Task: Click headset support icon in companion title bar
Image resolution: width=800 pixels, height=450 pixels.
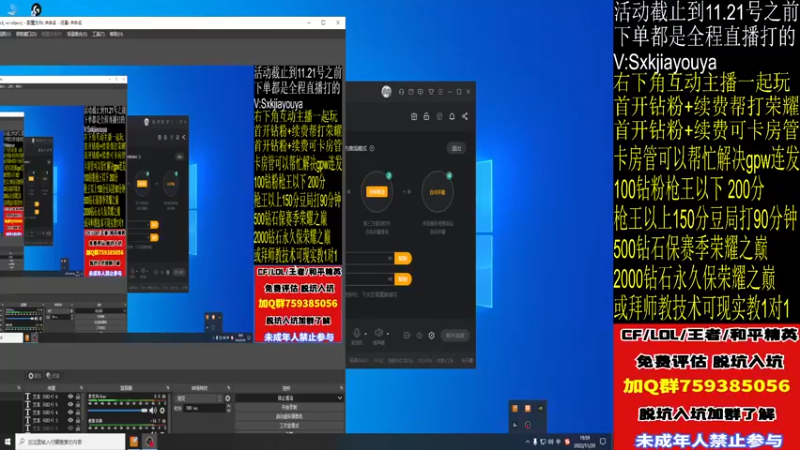Action: (401, 92)
